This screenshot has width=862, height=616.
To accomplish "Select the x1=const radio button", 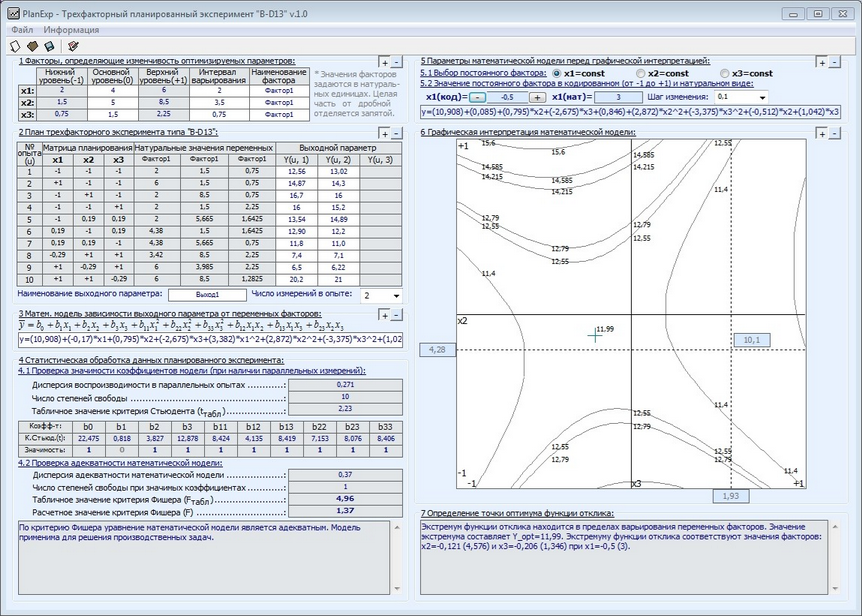I will [556, 73].
